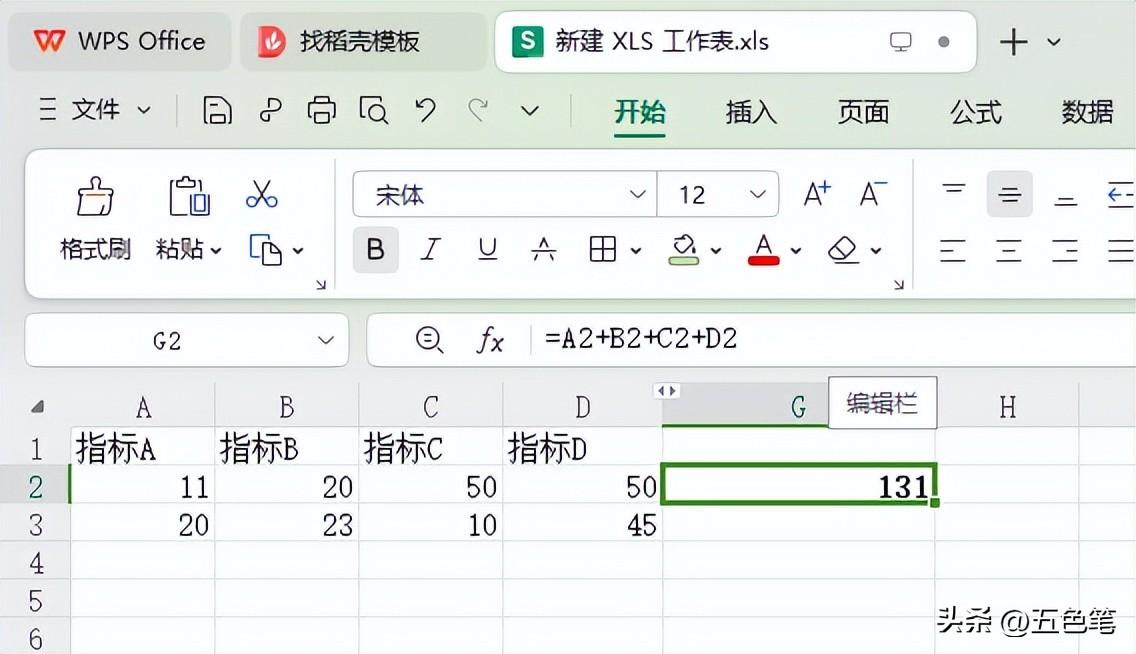Switch to 找稻壳模板 tab
The image size is (1136, 654).
coord(362,41)
